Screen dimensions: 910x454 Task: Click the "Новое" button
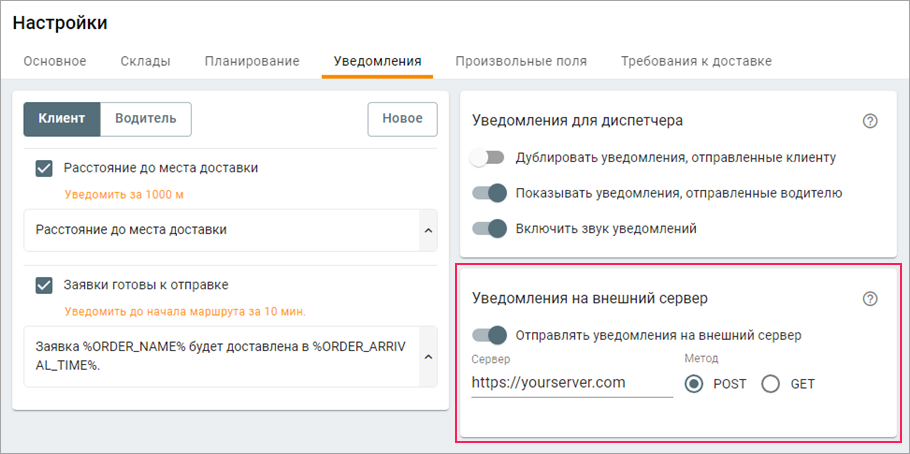[402, 118]
